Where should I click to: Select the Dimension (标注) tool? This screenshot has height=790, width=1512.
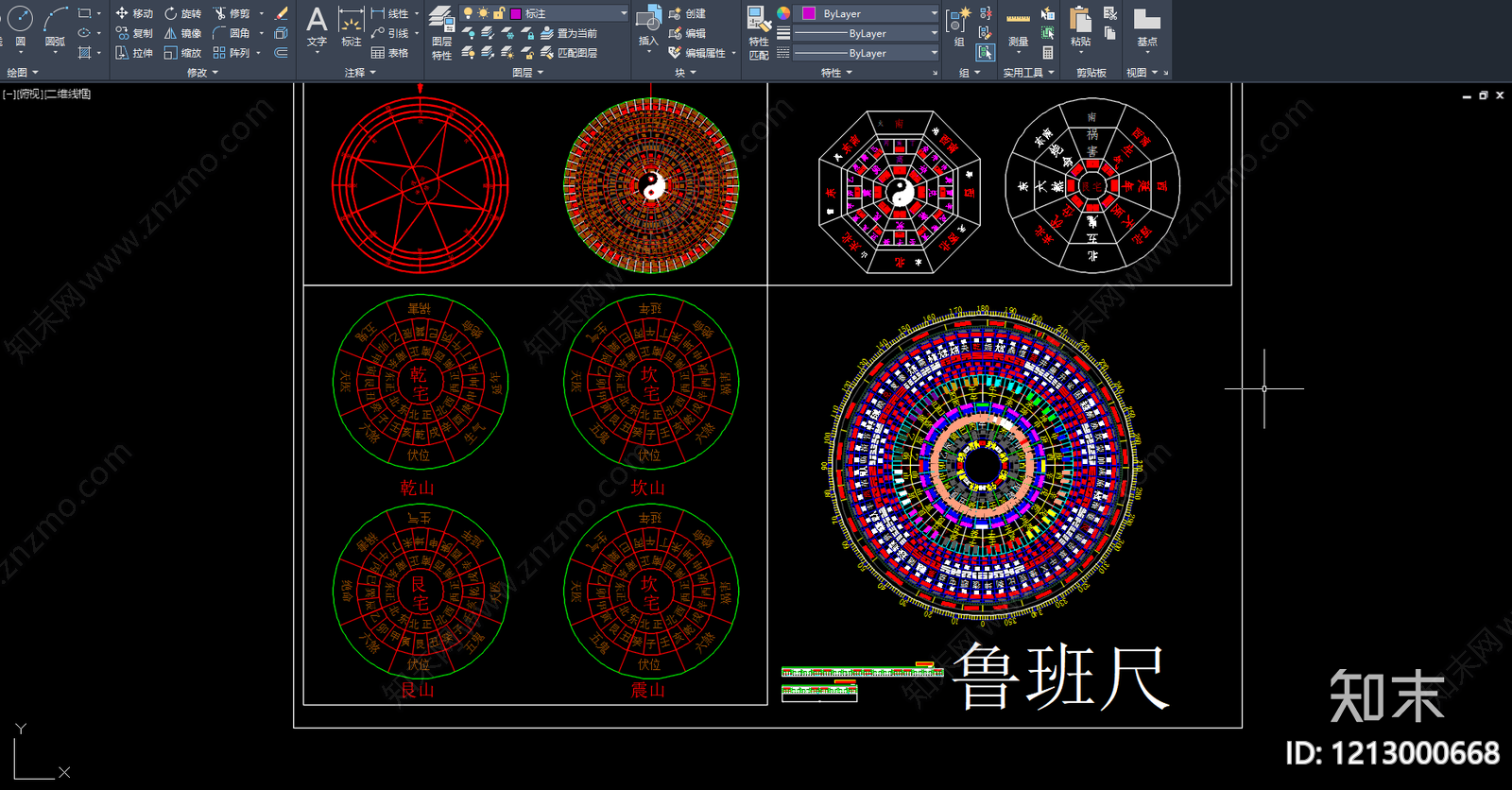(351, 26)
